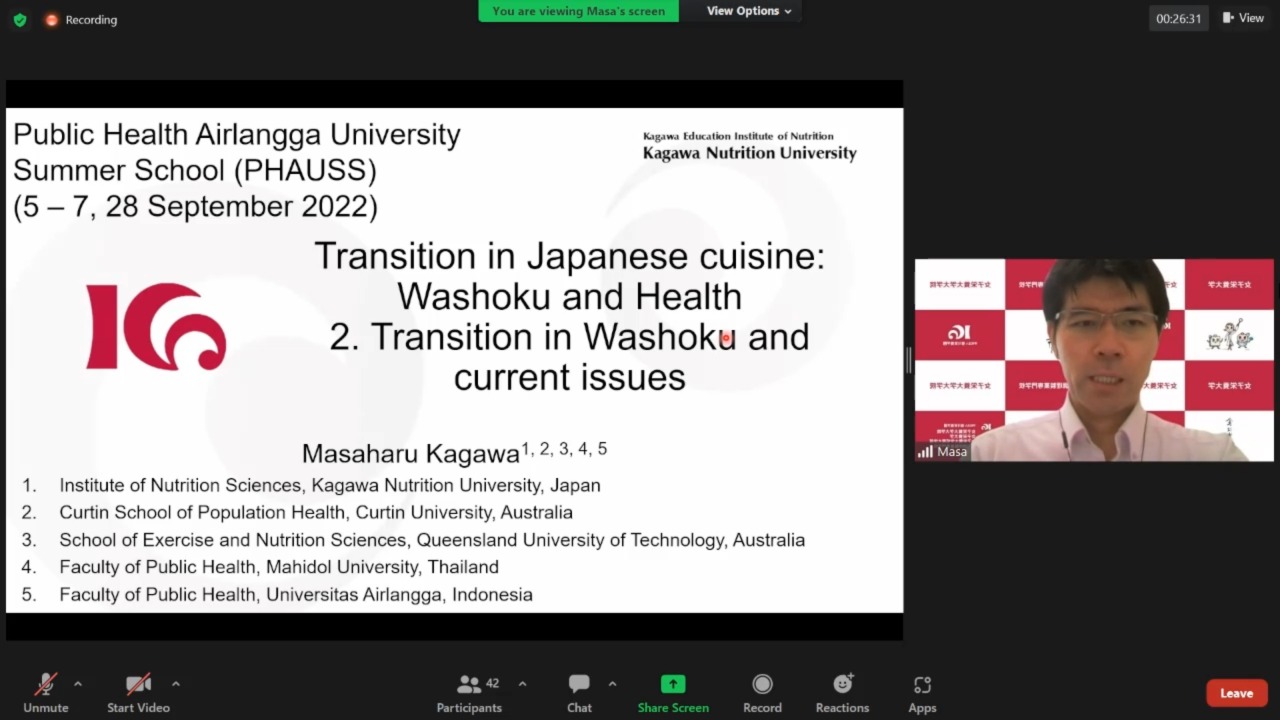
Task: Expand video options caret beside Start Video
Action: [176, 684]
